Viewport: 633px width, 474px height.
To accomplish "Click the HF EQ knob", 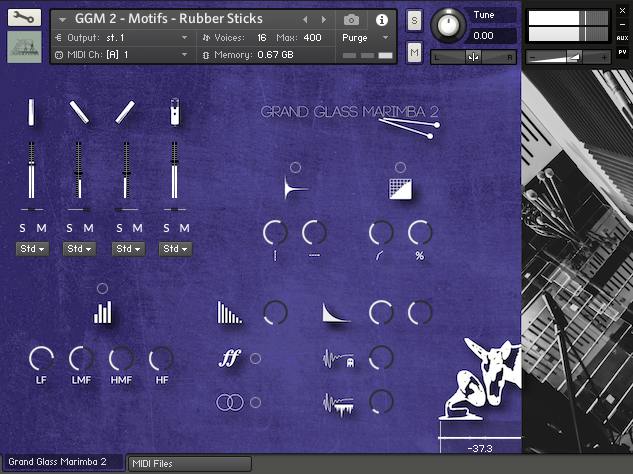I will tap(161, 358).
